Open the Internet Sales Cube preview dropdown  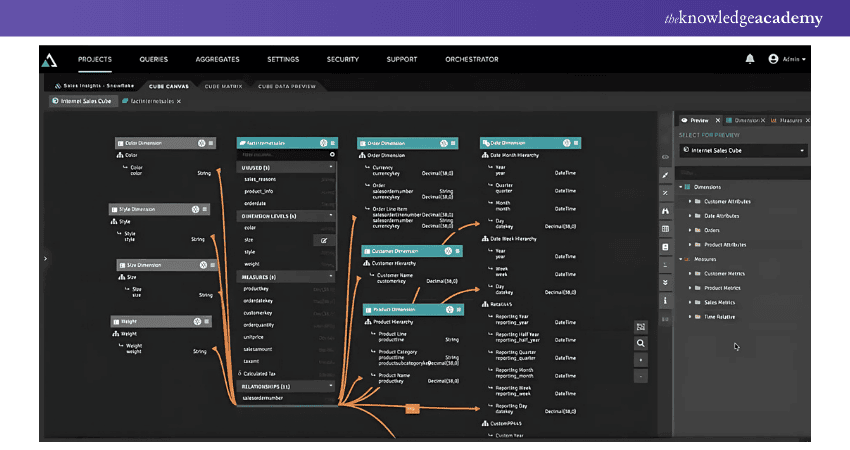pos(741,151)
